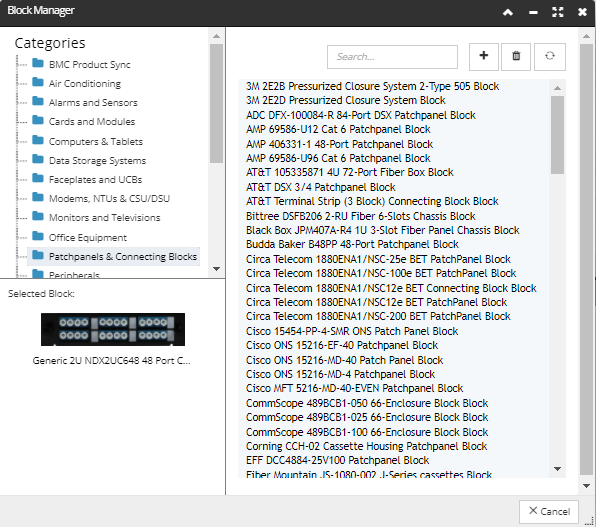Click the fullscreen expand icon in title bar
This screenshot has width=596, height=527.
558,12
